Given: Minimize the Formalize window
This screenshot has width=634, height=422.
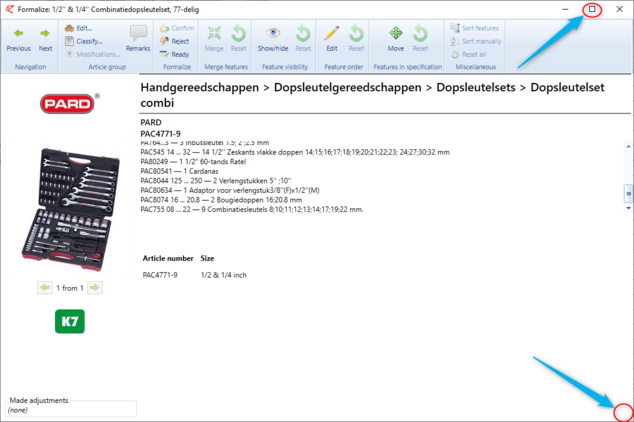Looking at the screenshot, I should click(x=565, y=9).
